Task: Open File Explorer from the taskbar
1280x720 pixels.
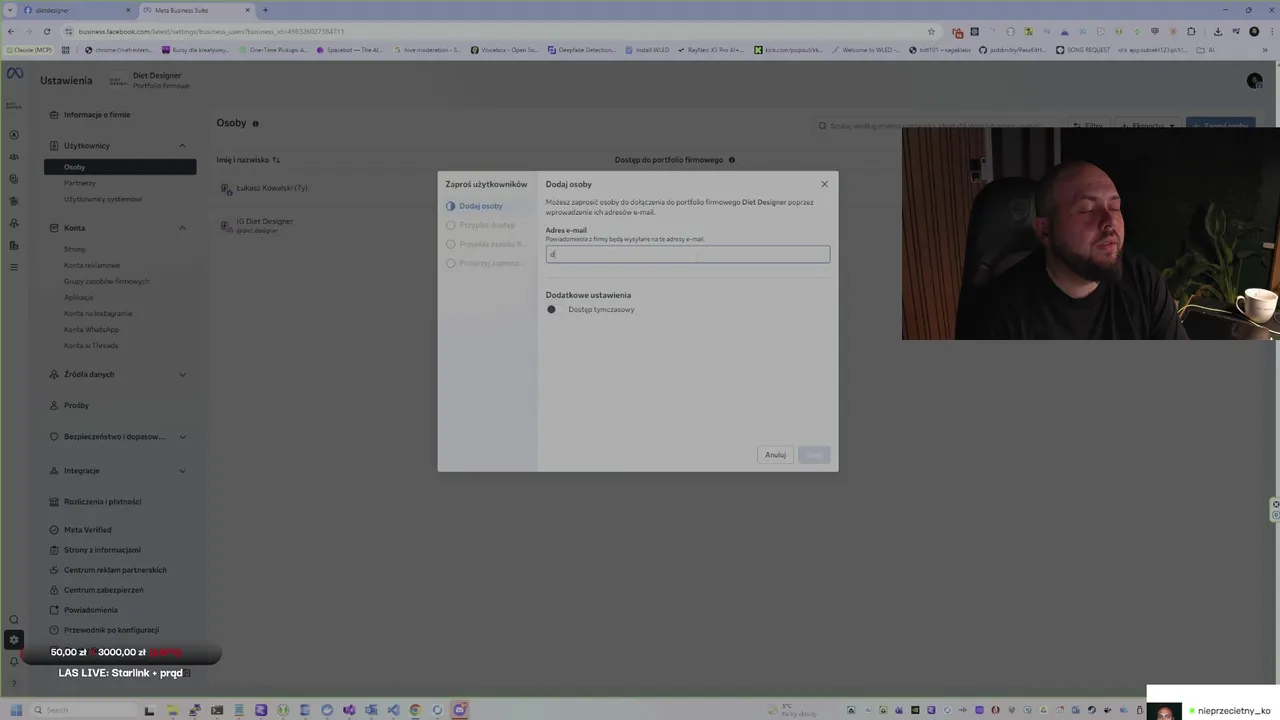Action: coord(172,710)
